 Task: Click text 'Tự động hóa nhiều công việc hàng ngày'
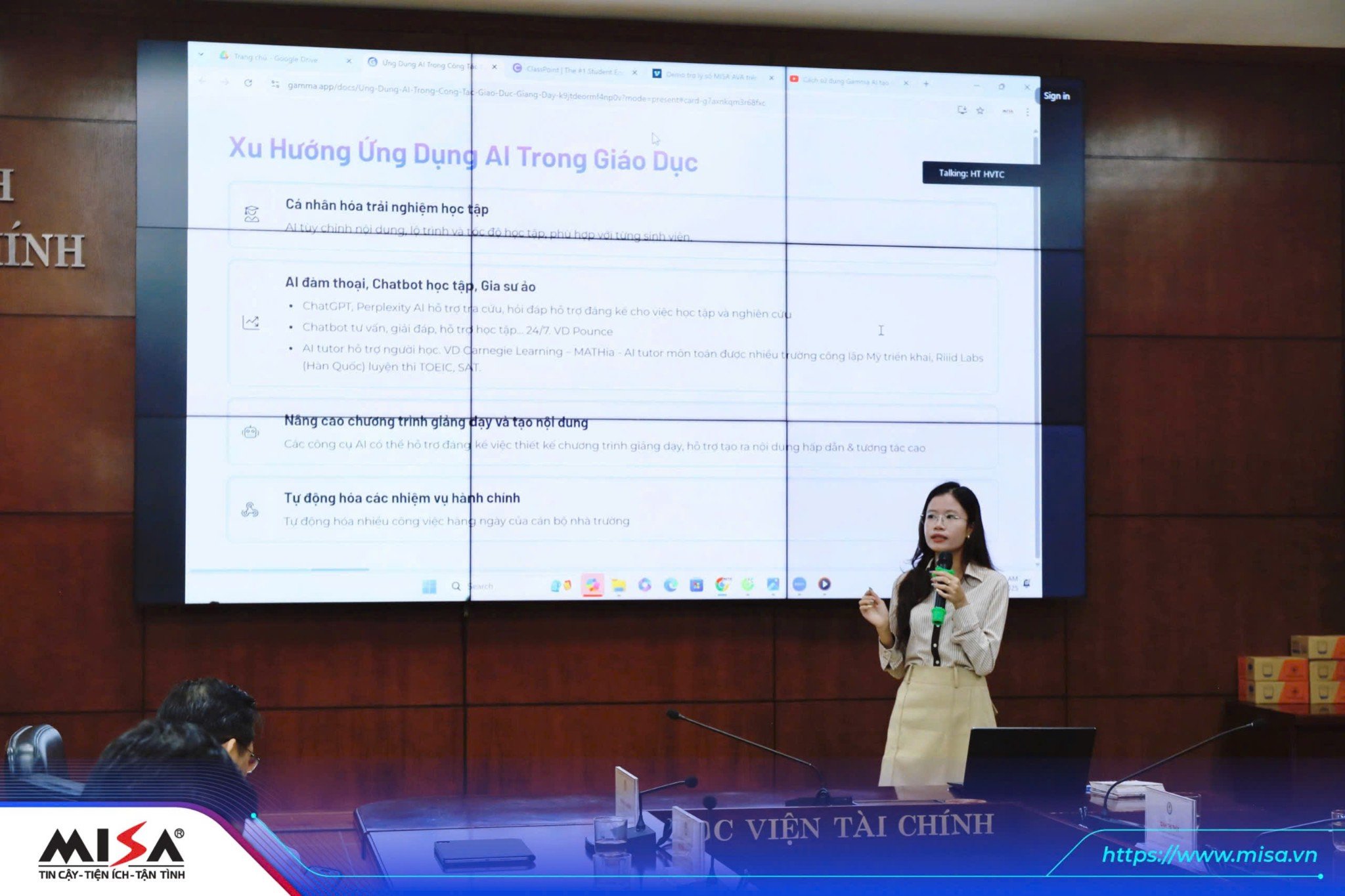pos(456,521)
